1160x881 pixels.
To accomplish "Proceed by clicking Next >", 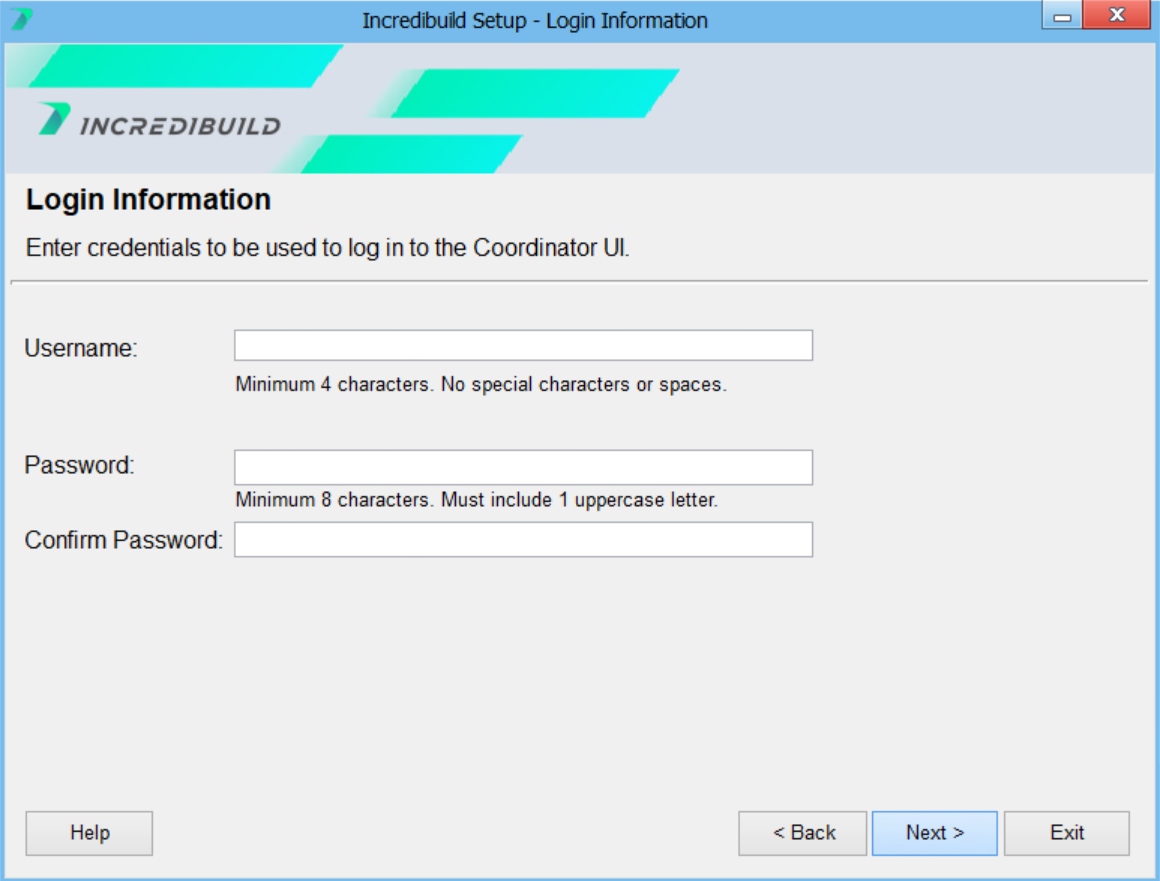I will (934, 833).
